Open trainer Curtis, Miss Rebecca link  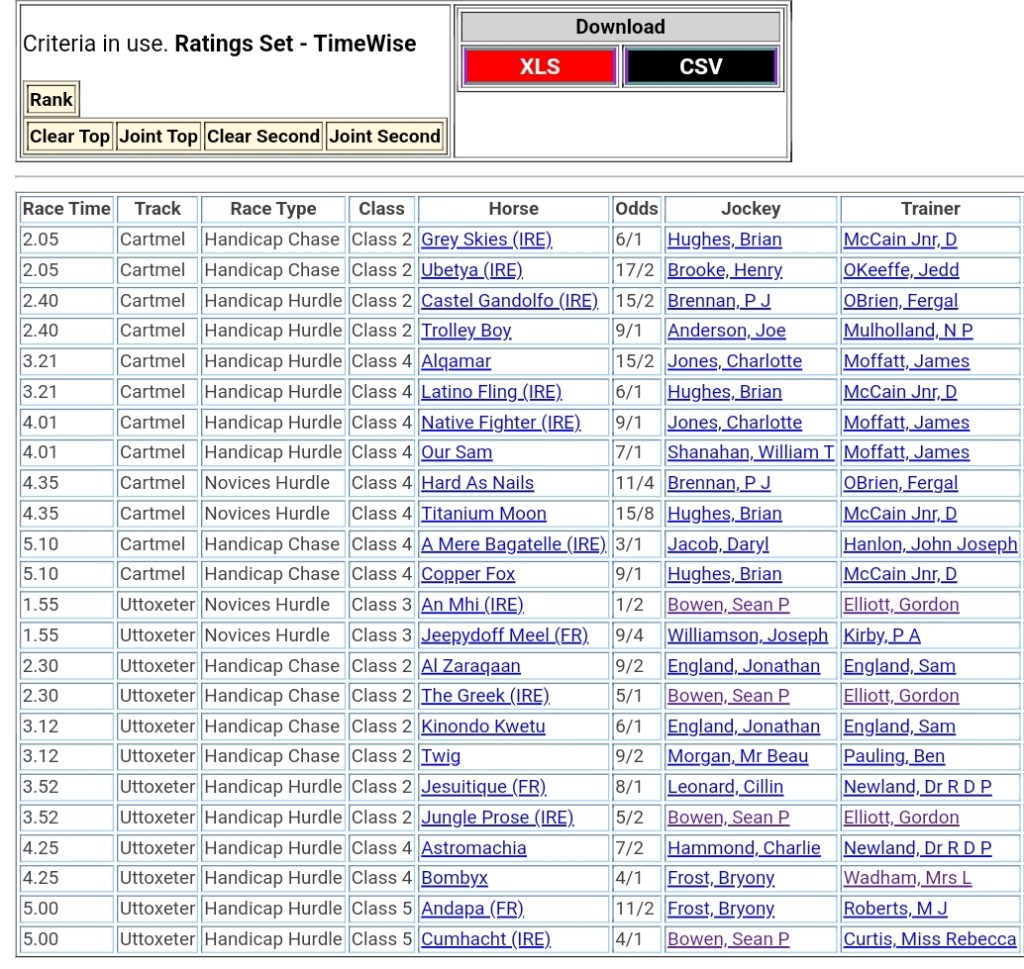pyautogui.click(x=929, y=939)
